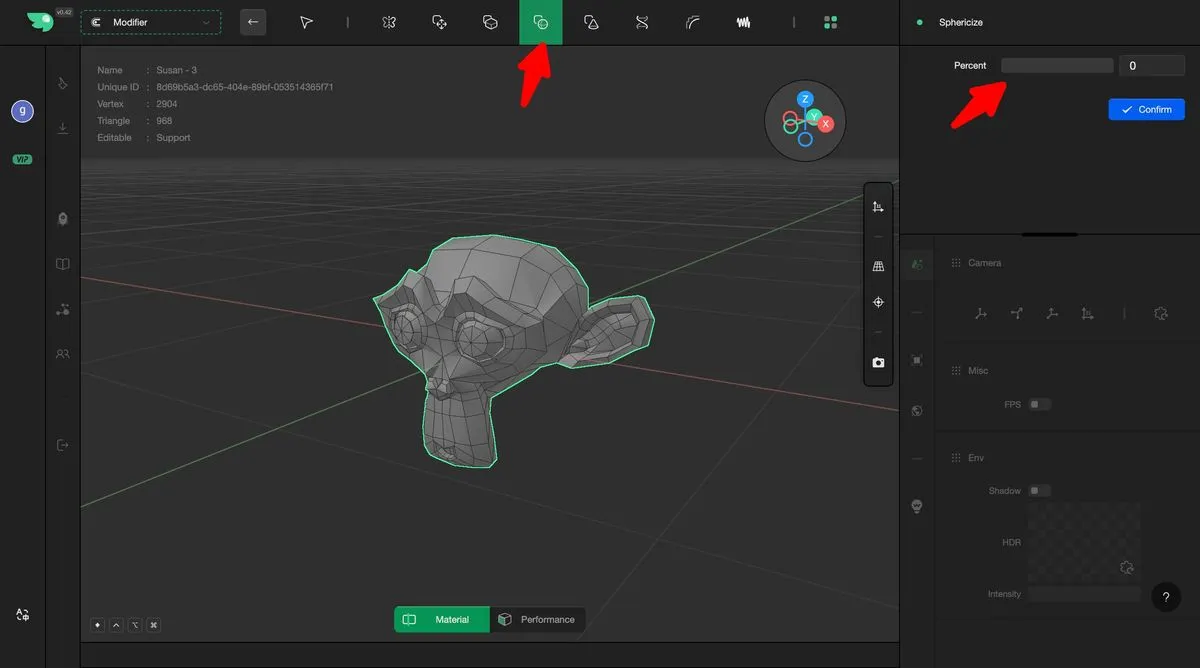Click the waveform icon in top toolbar
The image size is (1200, 668).
pos(743,22)
